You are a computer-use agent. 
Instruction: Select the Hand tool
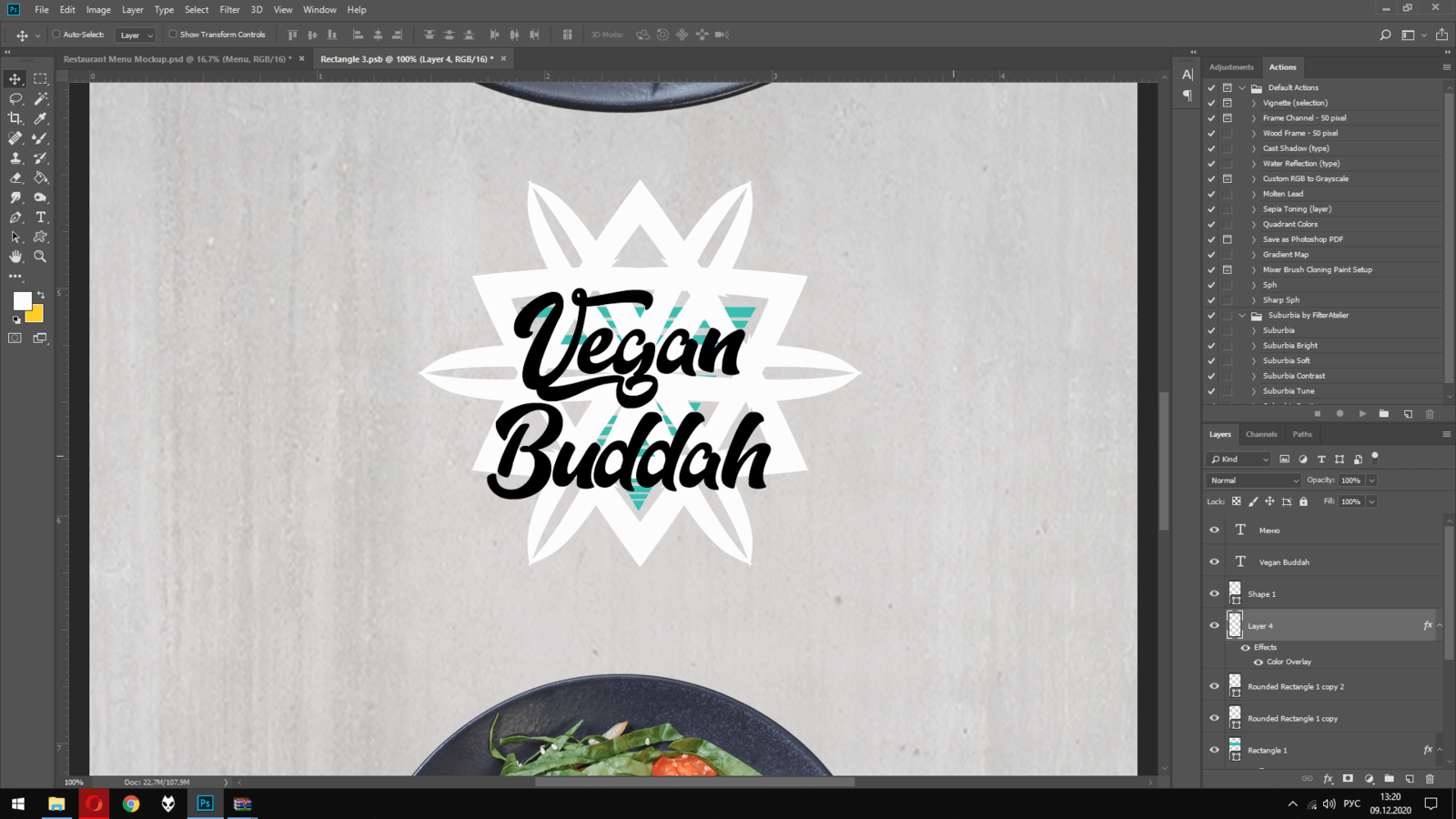(15, 257)
